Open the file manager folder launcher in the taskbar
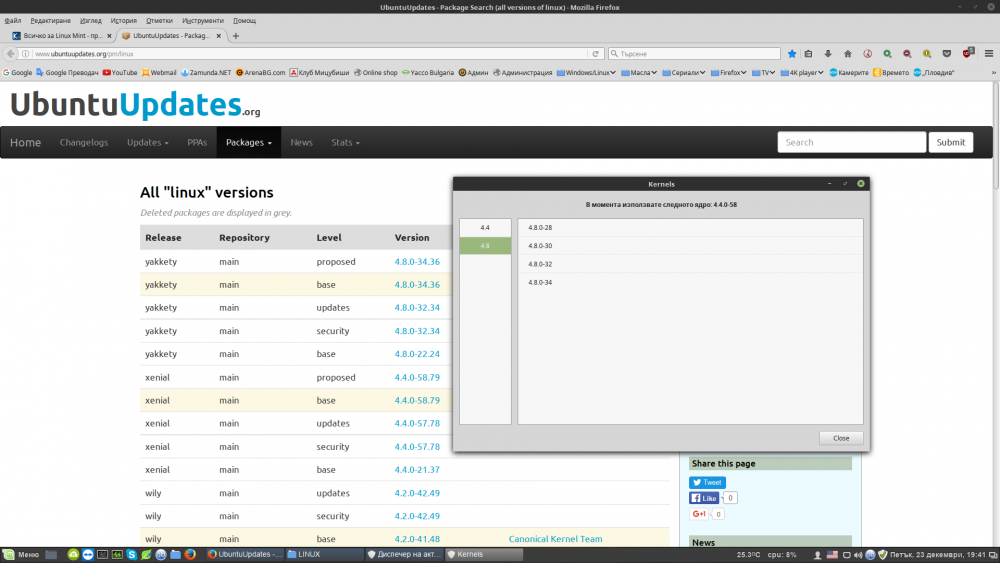Image resolution: width=1000 pixels, height=563 pixels. pos(175,555)
